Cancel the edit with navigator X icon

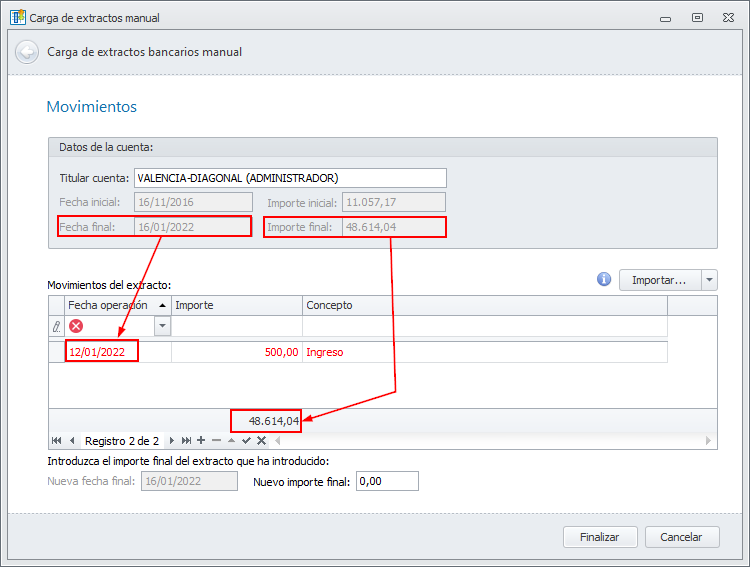[x=261, y=440]
